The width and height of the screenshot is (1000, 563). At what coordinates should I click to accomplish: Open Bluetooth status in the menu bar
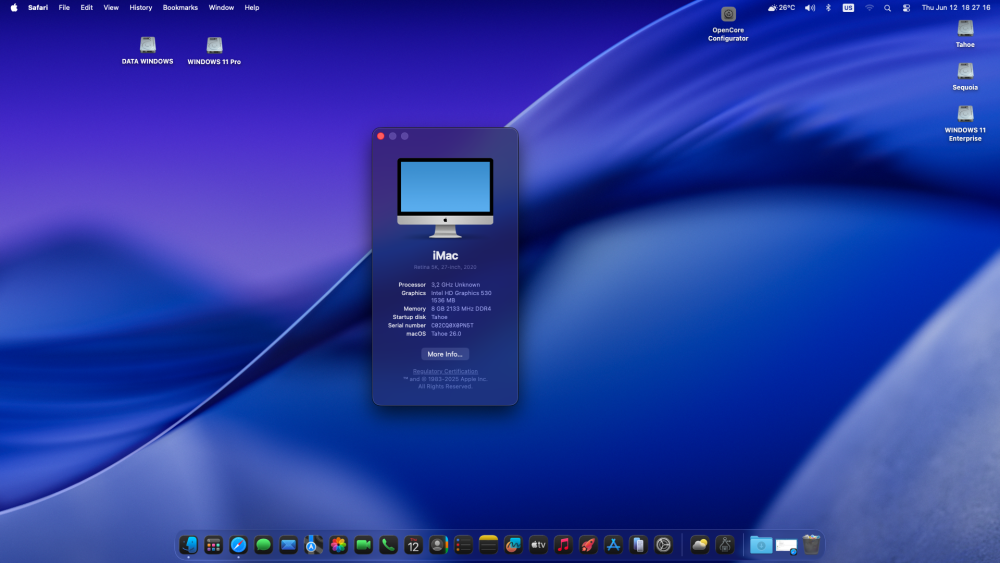pyautogui.click(x=828, y=8)
